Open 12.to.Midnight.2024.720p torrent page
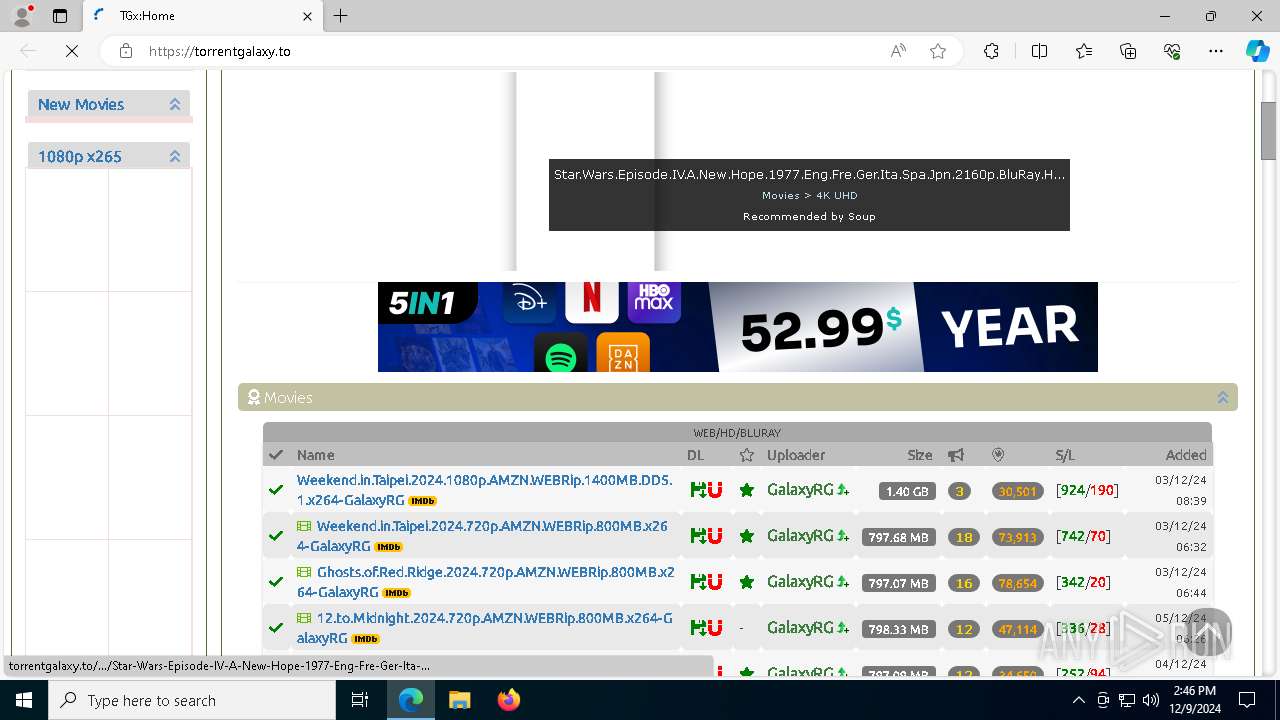1280x720 pixels. pos(484,628)
